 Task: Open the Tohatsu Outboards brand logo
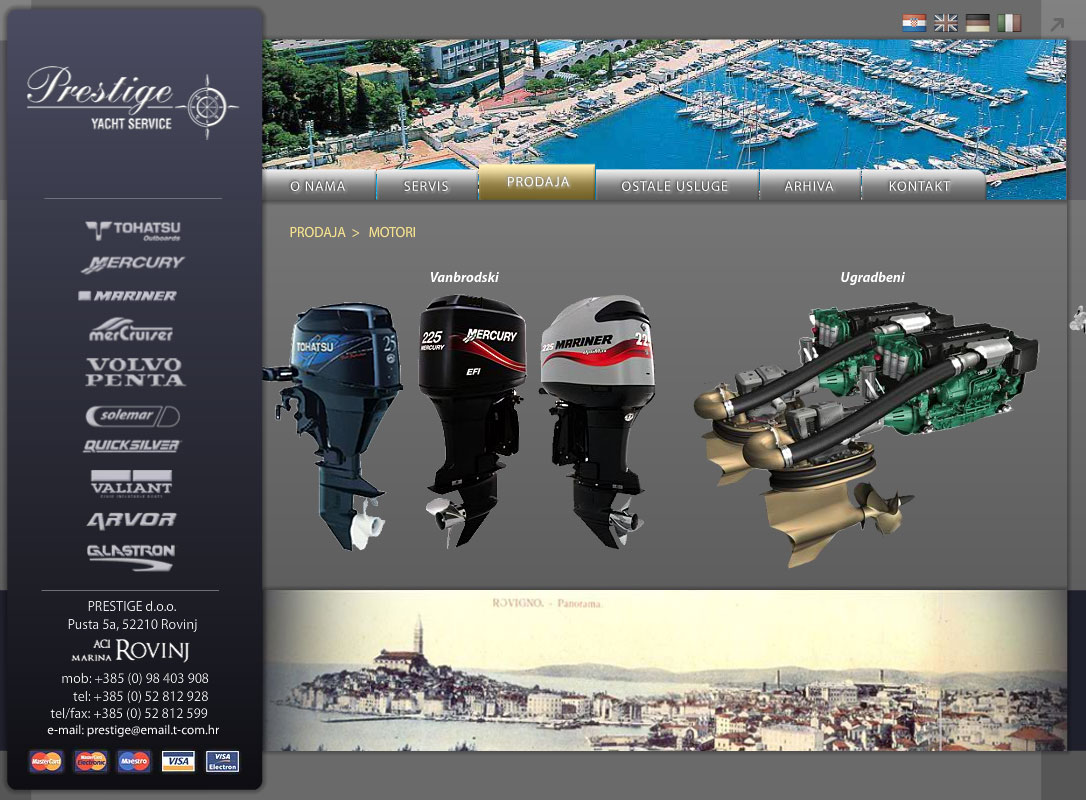click(132, 231)
